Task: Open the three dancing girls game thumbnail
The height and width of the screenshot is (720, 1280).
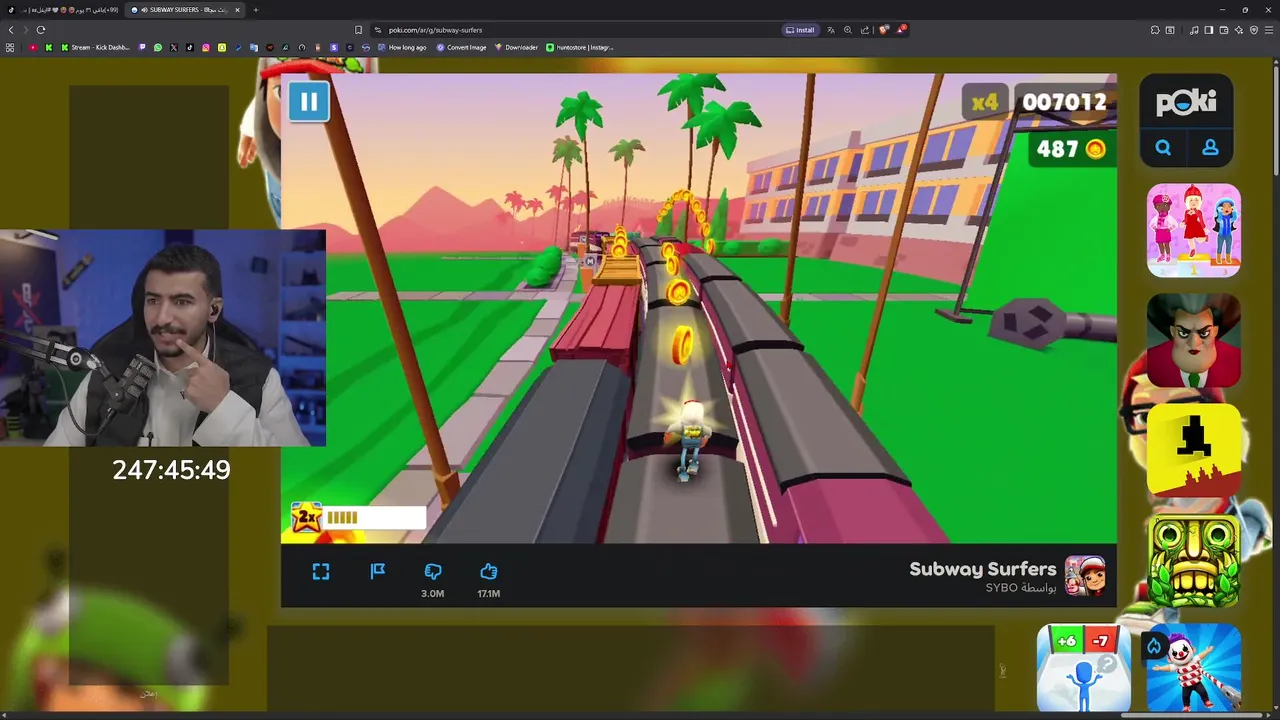Action: click(1194, 230)
